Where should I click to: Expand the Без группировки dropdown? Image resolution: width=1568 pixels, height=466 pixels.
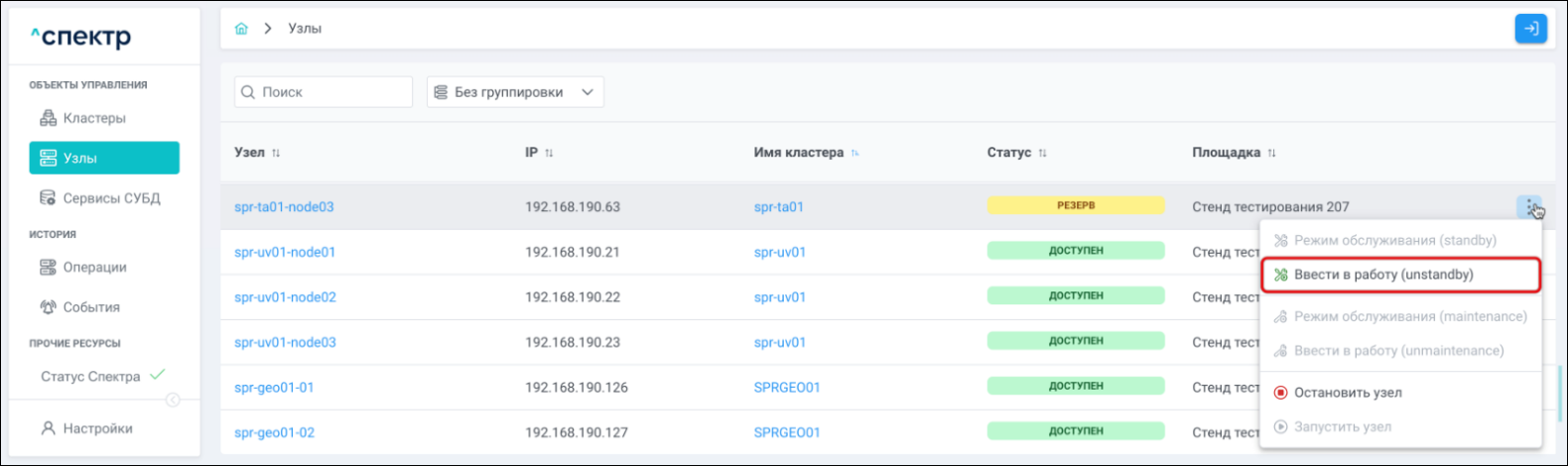(x=515, y=92)
